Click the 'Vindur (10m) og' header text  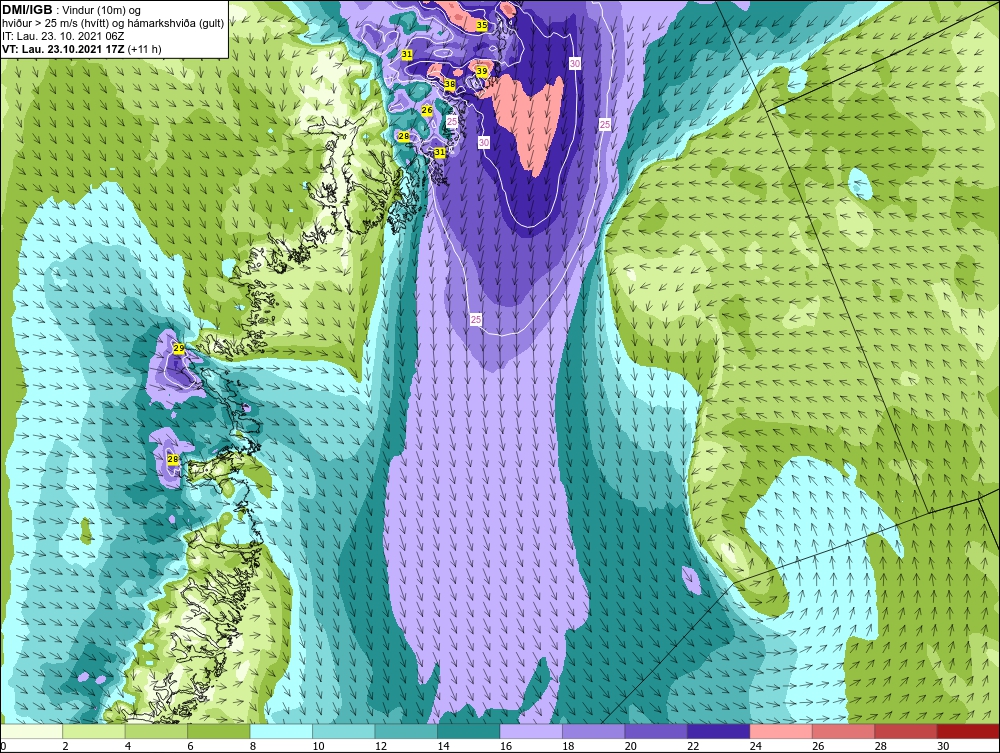[101, 11]
